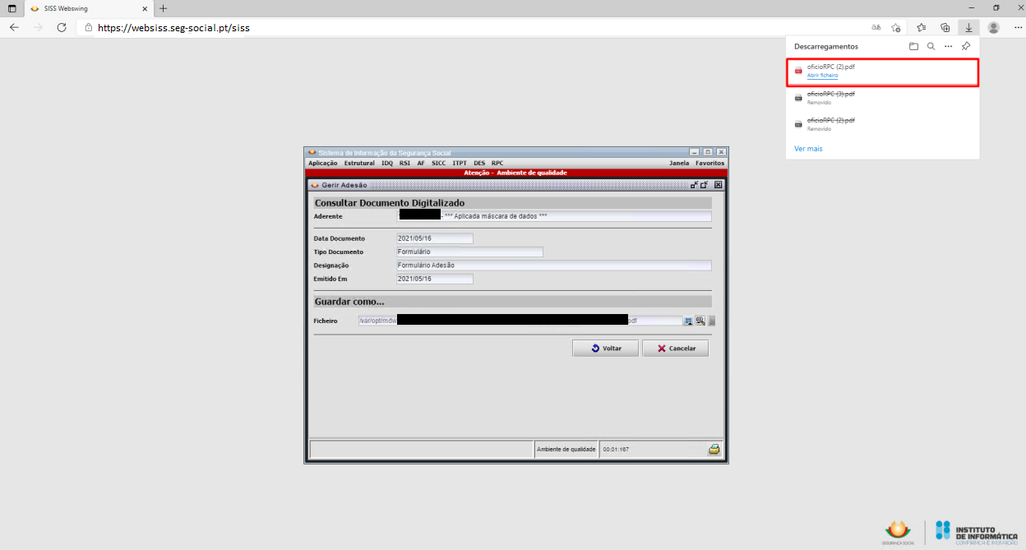This screenshot has width=1026, height=550.
Task: Click the Abrir ficheiro link
Action: coord(822,76)
